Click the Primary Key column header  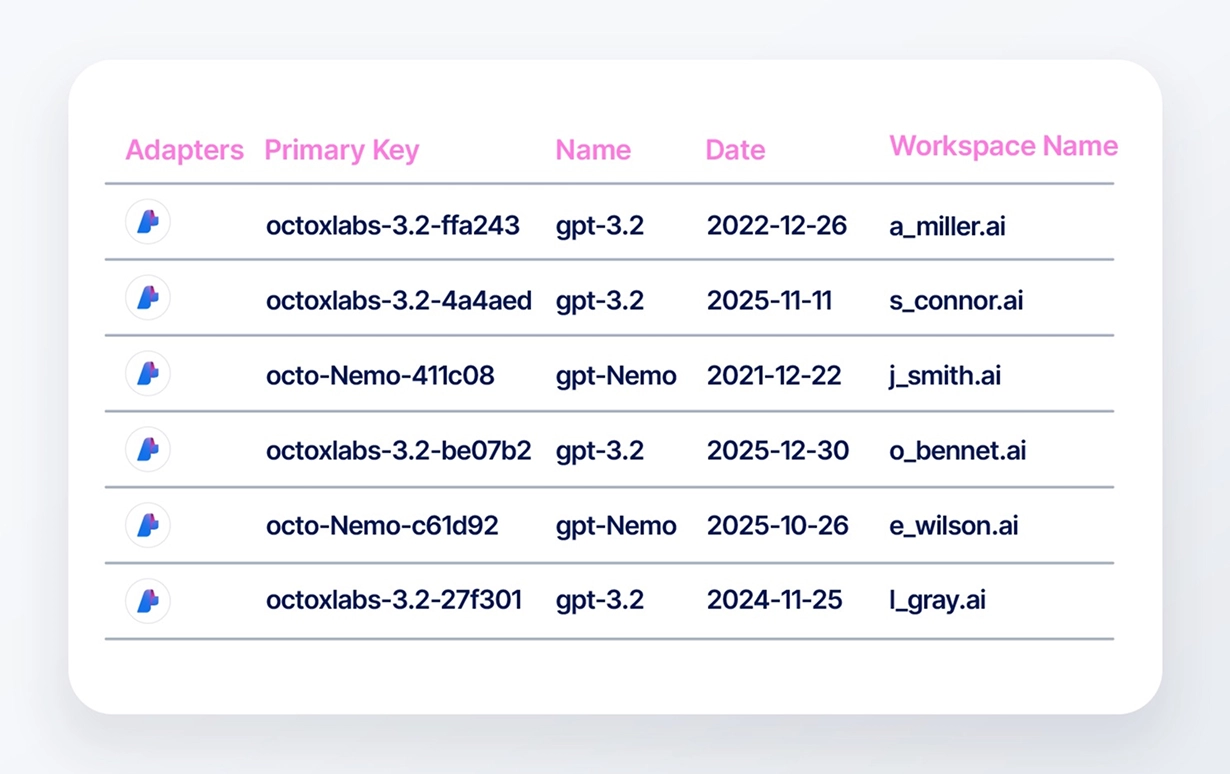(342, 151)
